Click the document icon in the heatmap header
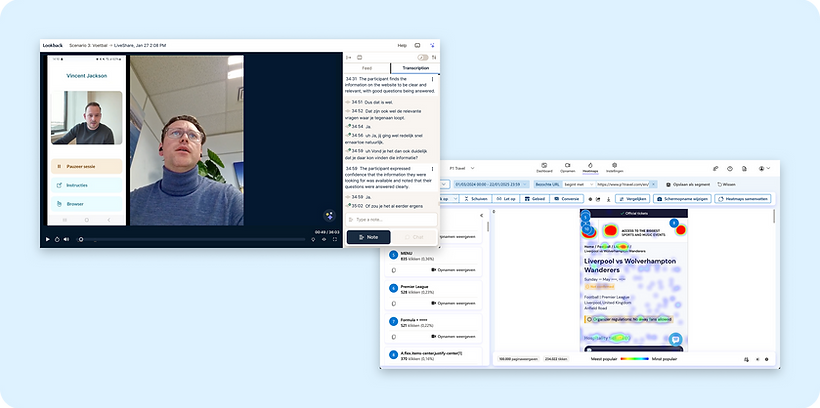 pos(744,168)
